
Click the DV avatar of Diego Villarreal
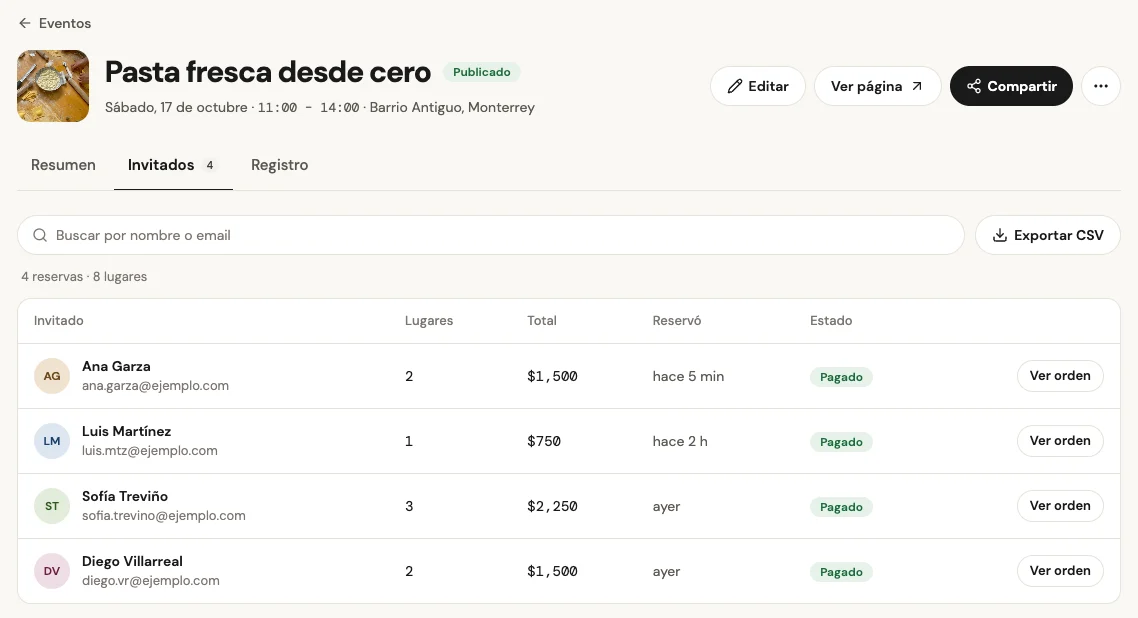(x=52, y=571)
